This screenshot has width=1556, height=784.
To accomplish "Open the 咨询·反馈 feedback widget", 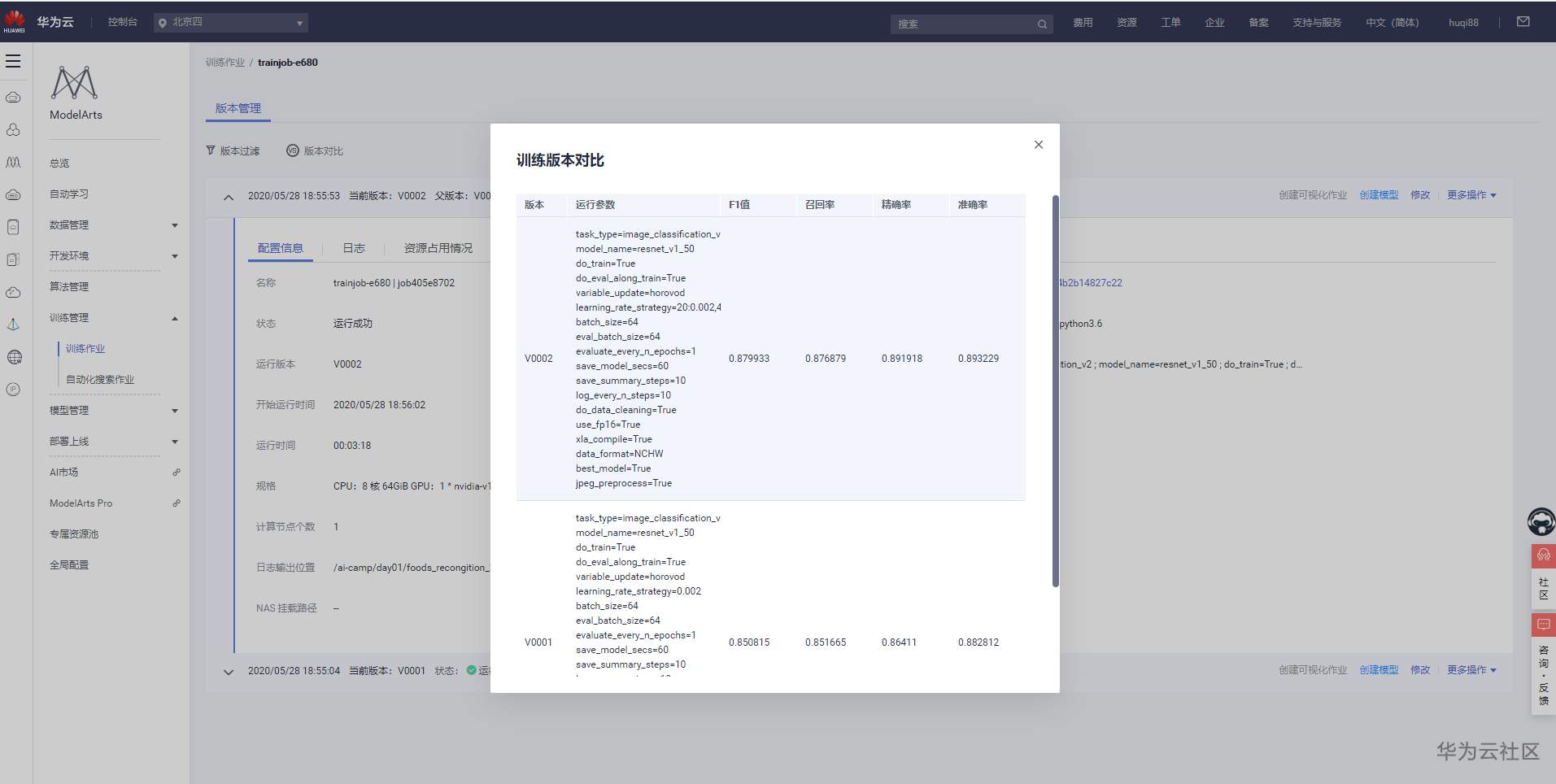I will (1543, 664).
